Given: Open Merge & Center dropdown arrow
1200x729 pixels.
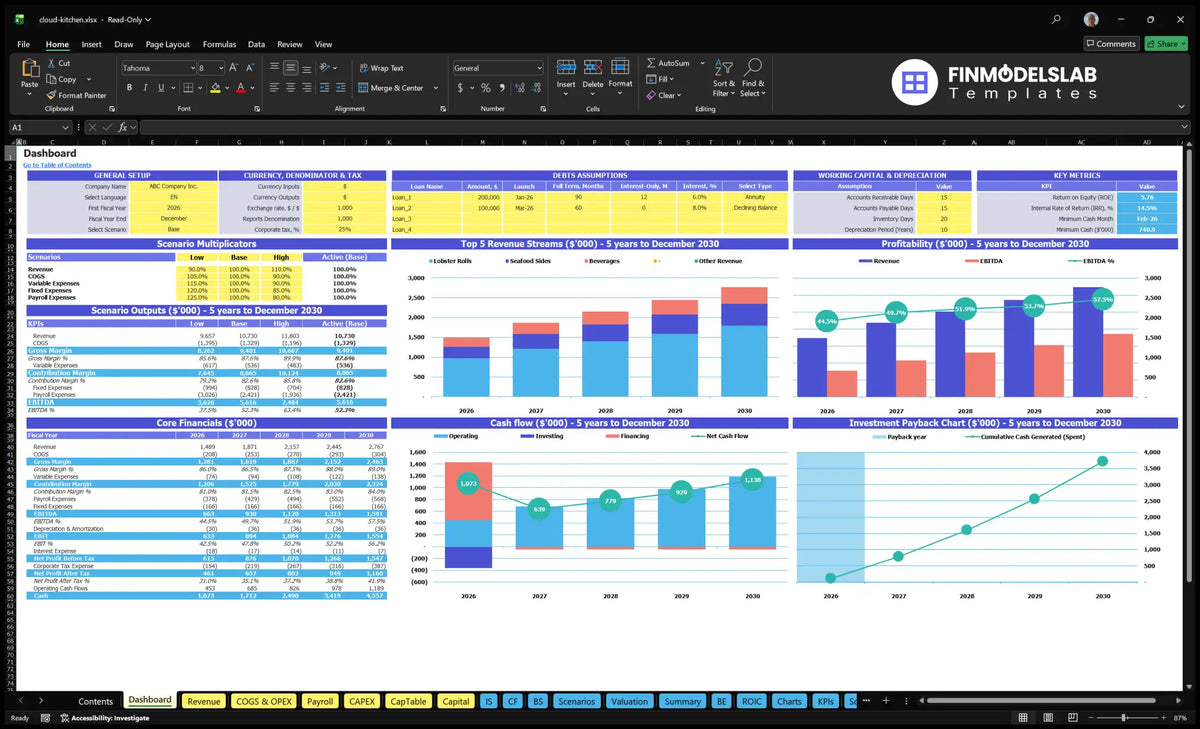Looking at the screenshot, I should [x=434, y=88].
